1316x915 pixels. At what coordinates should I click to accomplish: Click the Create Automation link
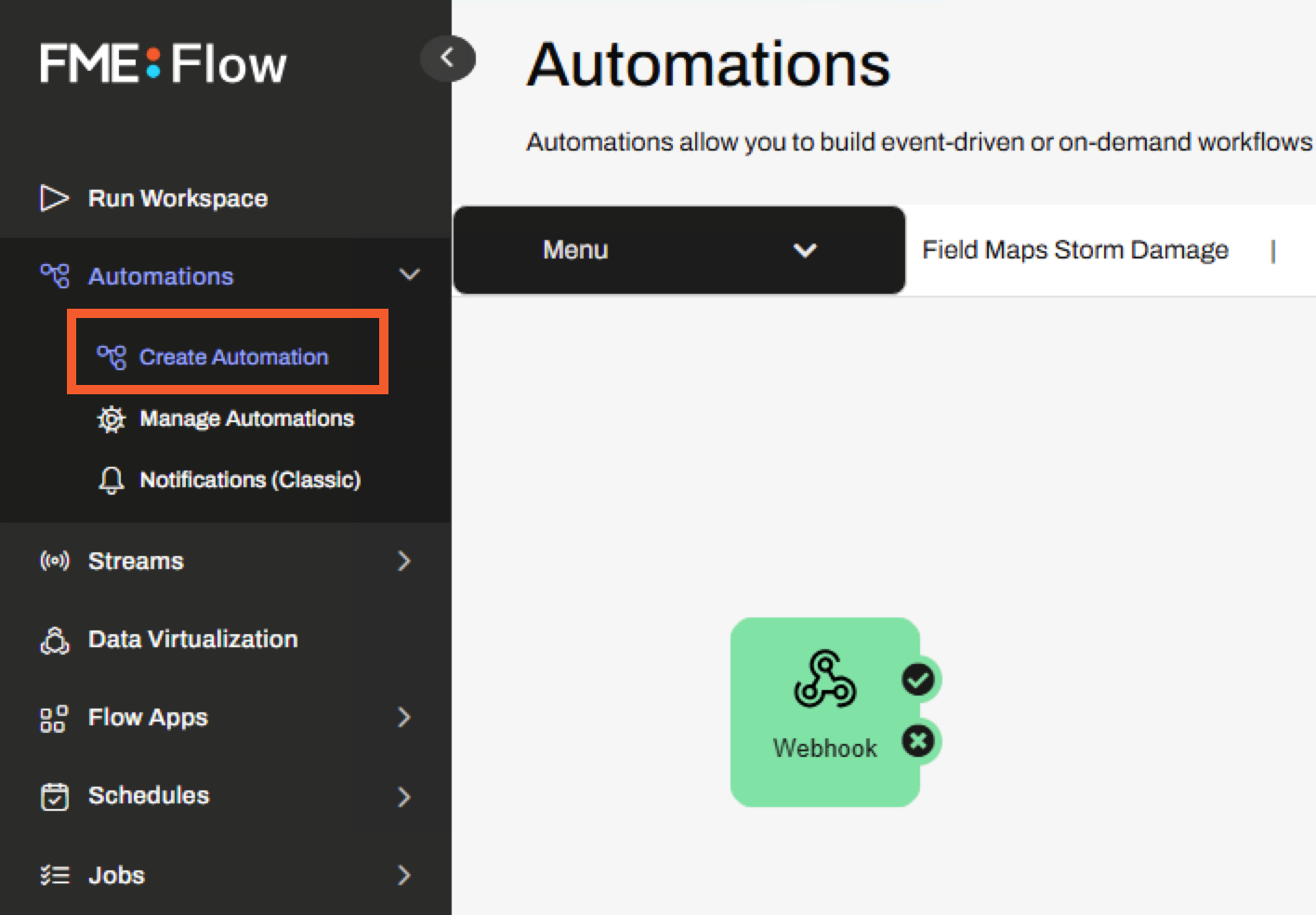click(x=233, y=356)
